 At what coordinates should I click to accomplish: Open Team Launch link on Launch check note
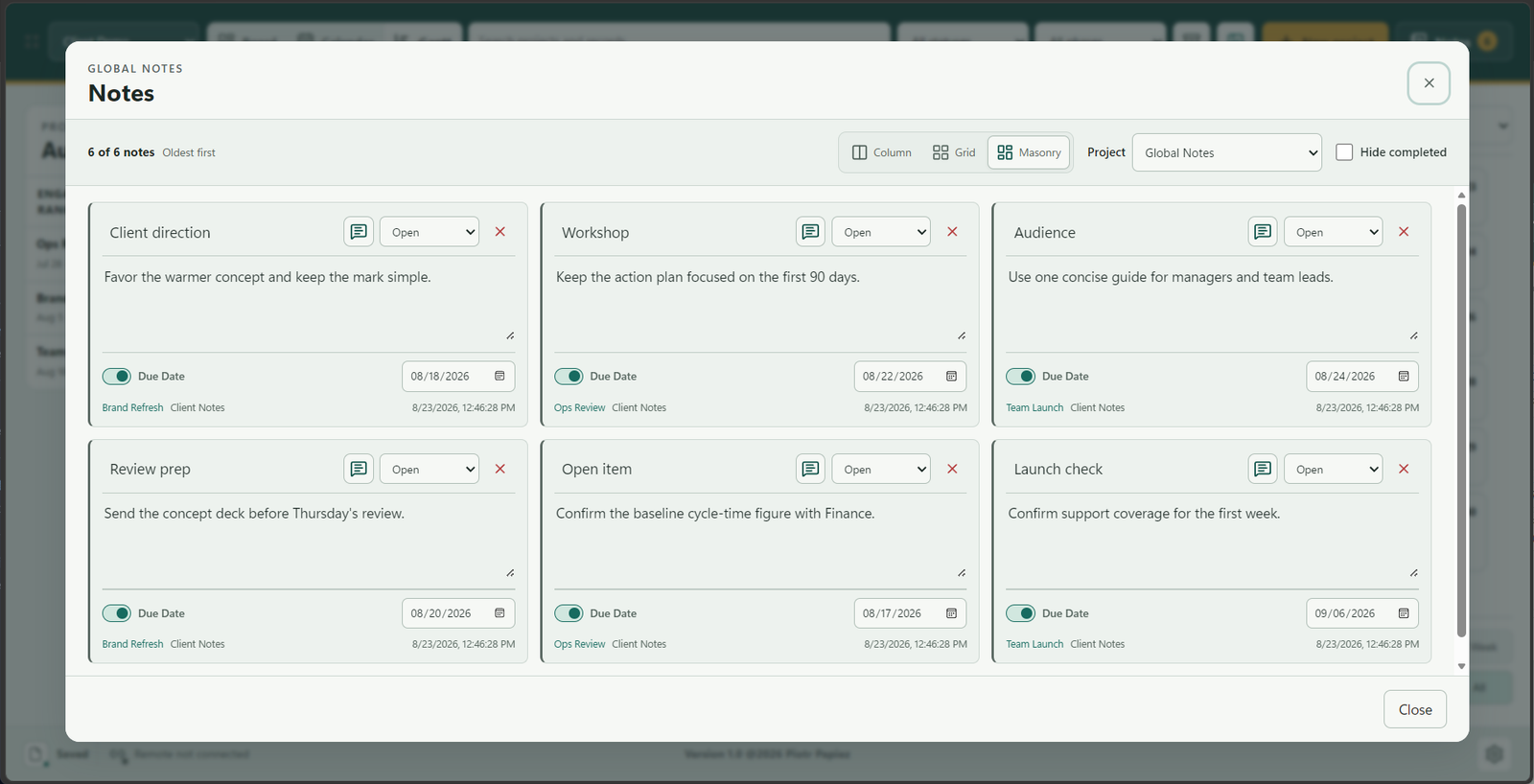(1034, 644)
